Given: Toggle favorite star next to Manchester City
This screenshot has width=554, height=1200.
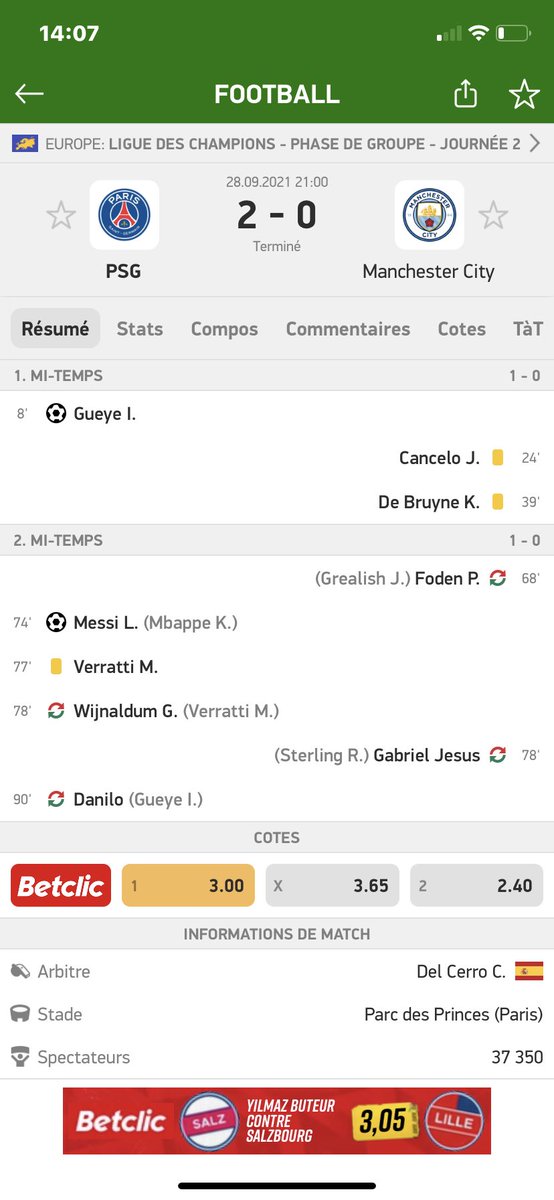Looking at the screenshot, I should [x=492, y=215].
